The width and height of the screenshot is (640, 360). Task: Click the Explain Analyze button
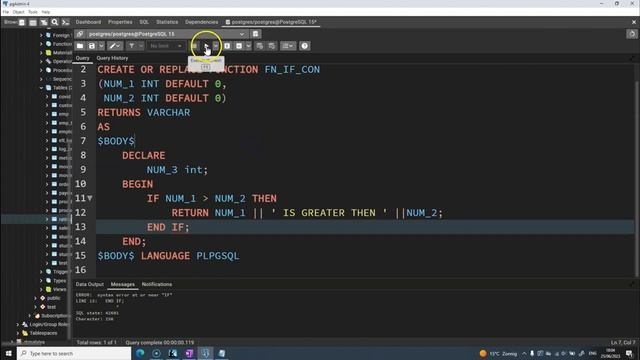click(x=239, y=46)
